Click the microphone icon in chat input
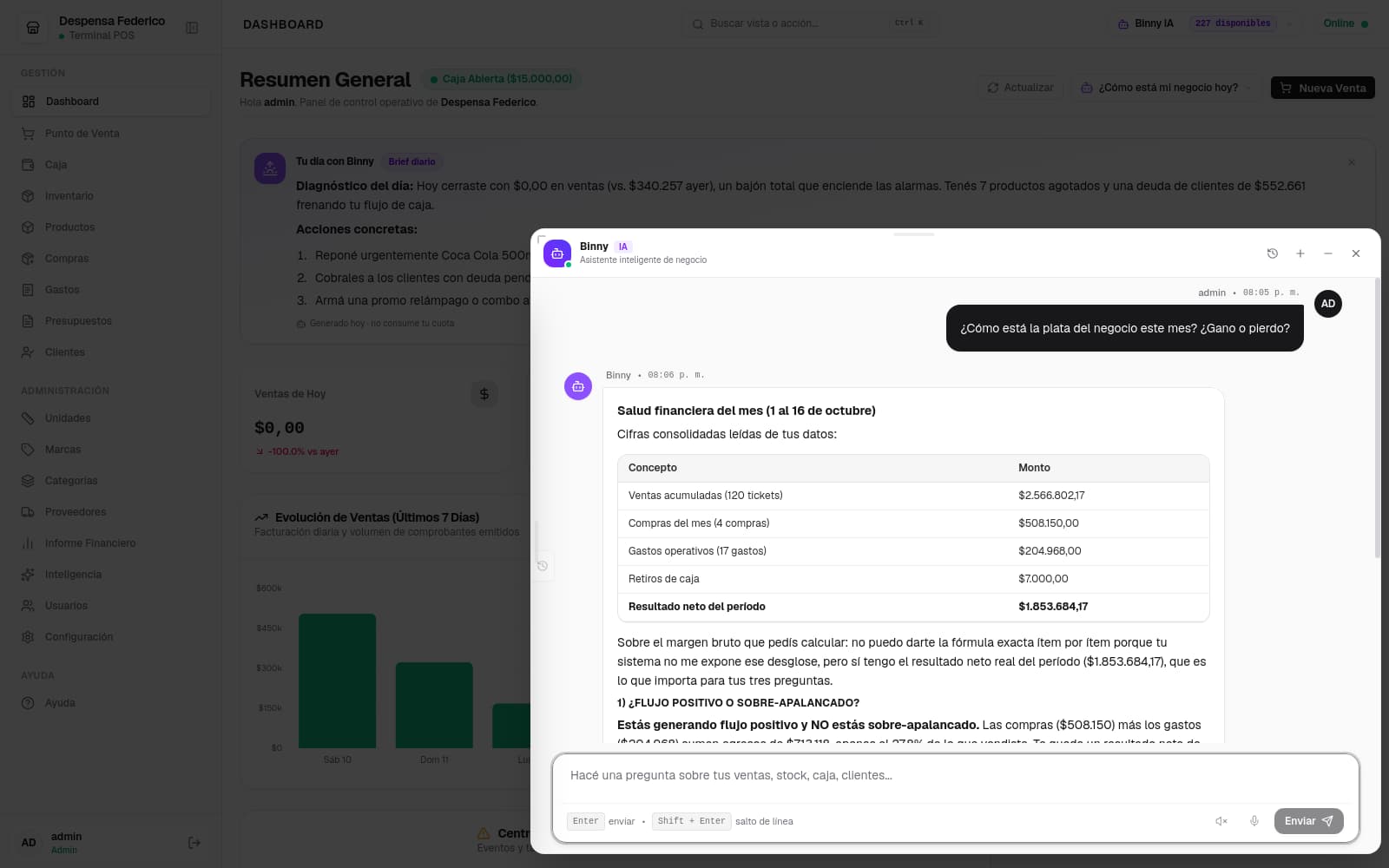This screenshot has height=868, width=1389. (x=1254, y=821)
